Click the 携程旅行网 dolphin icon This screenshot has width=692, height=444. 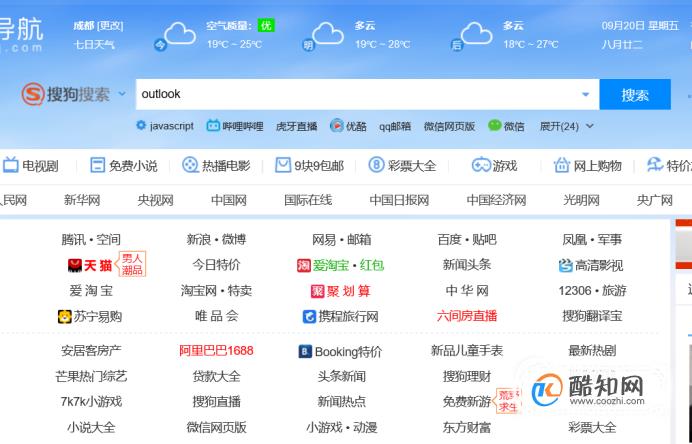(x=309, y=316)
